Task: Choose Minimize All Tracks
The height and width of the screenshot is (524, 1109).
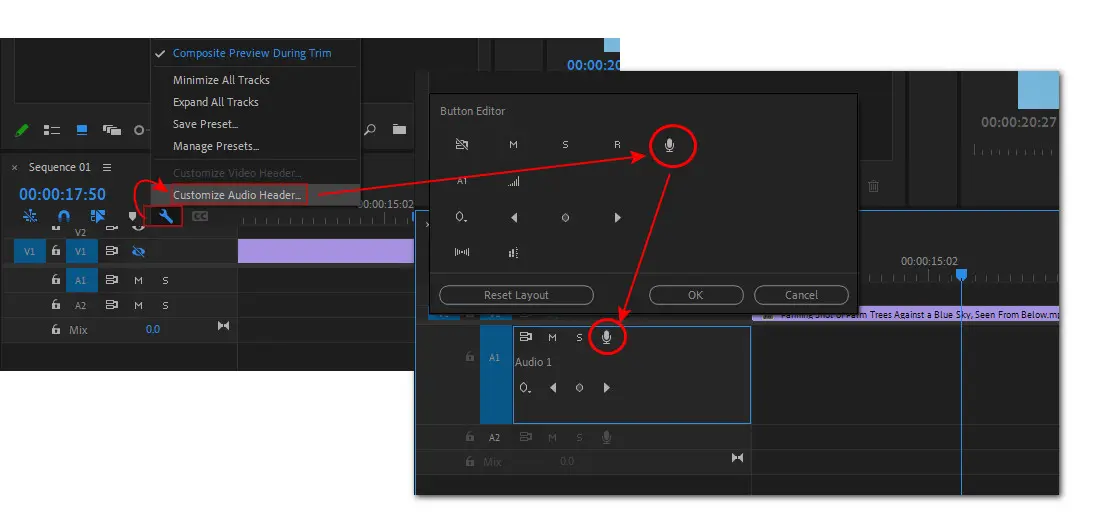Action: 221,80
